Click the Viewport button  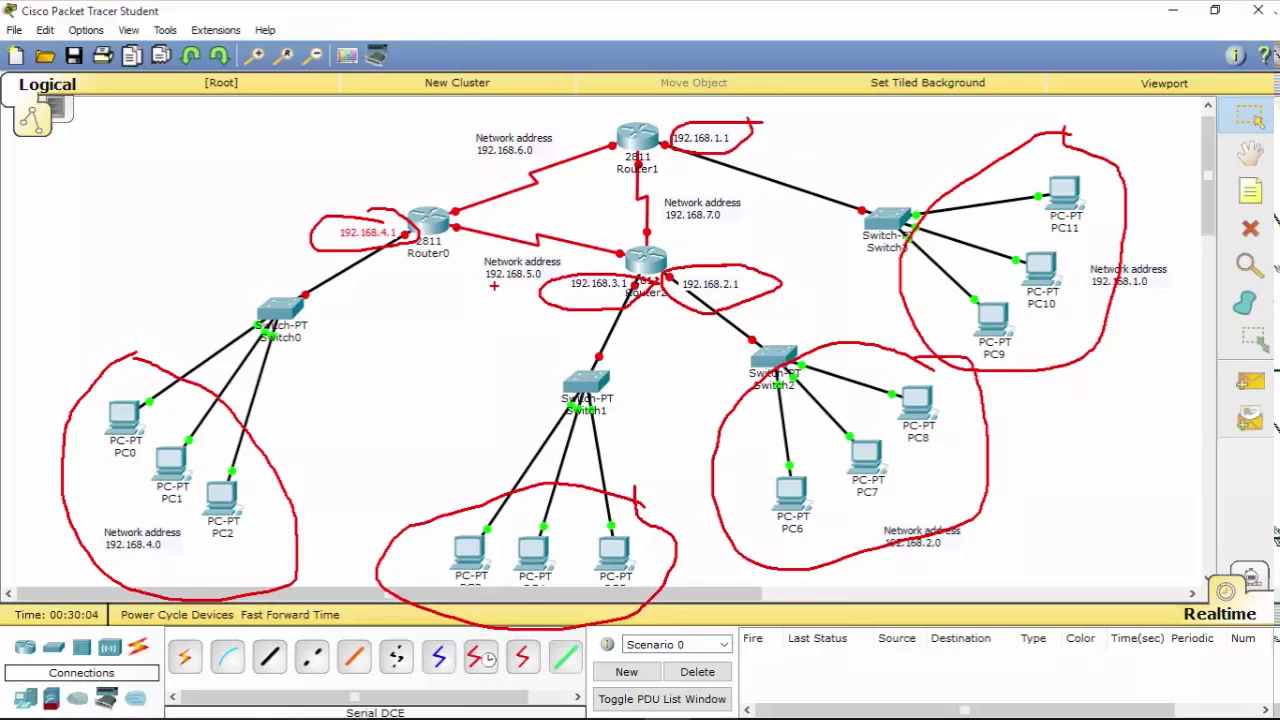tap(1164, 83)
